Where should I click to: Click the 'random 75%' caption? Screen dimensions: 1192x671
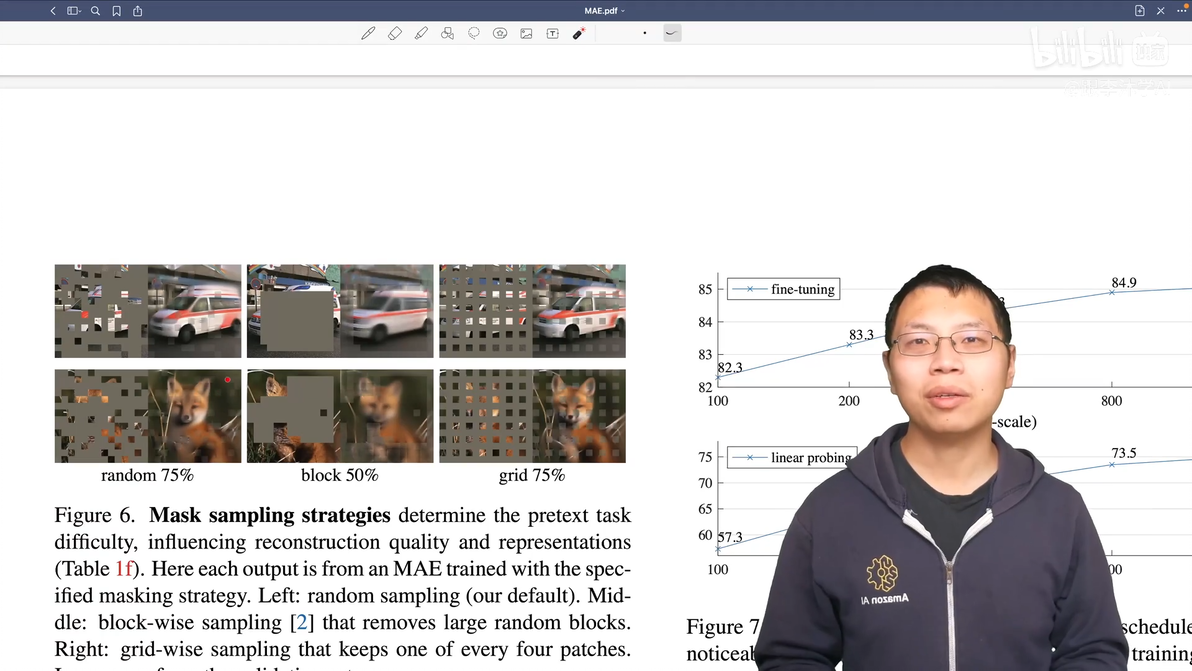click(x=147, y=475)
